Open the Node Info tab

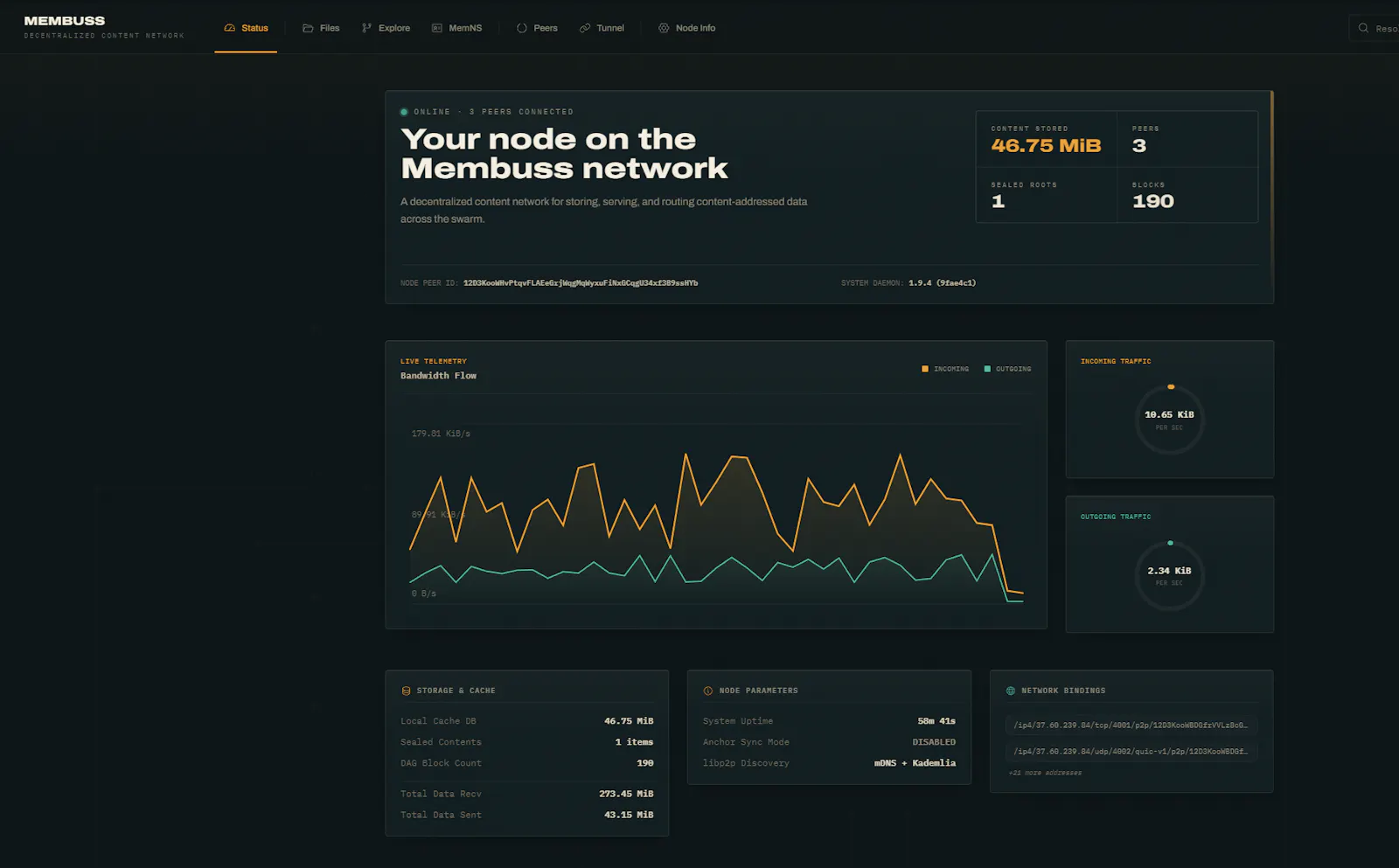(686, 28)
